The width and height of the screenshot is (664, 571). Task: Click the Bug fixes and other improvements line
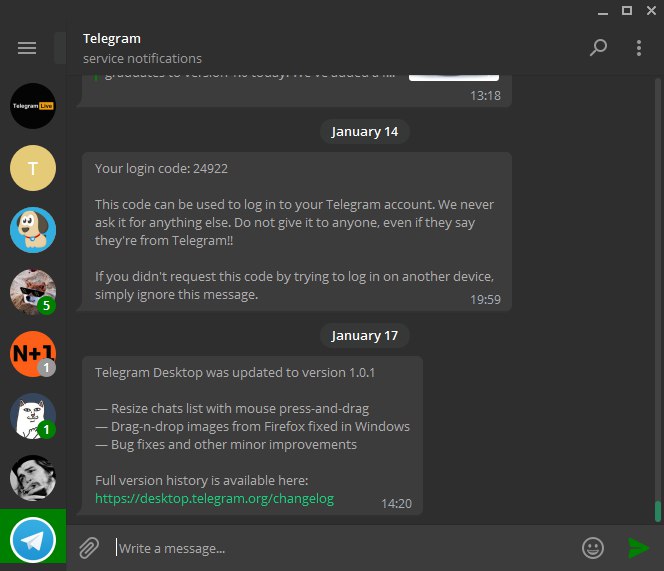point(226,445)
